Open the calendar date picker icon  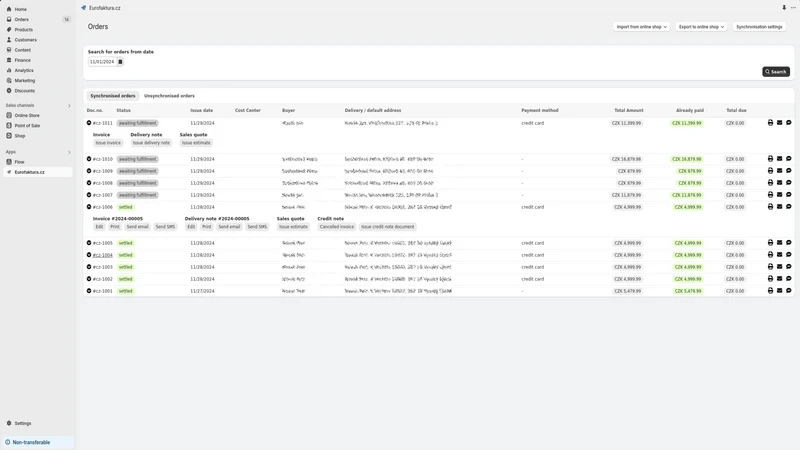[x=120, y=62]
